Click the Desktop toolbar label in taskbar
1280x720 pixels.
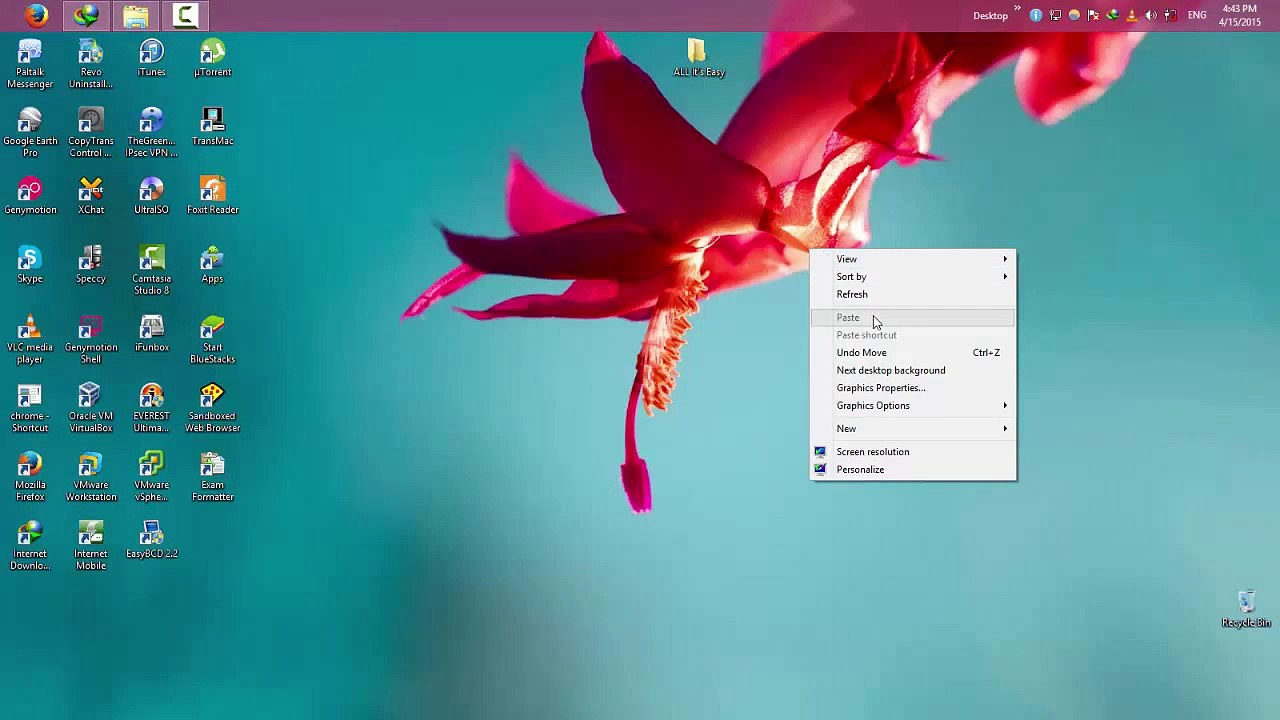(991, 16)
